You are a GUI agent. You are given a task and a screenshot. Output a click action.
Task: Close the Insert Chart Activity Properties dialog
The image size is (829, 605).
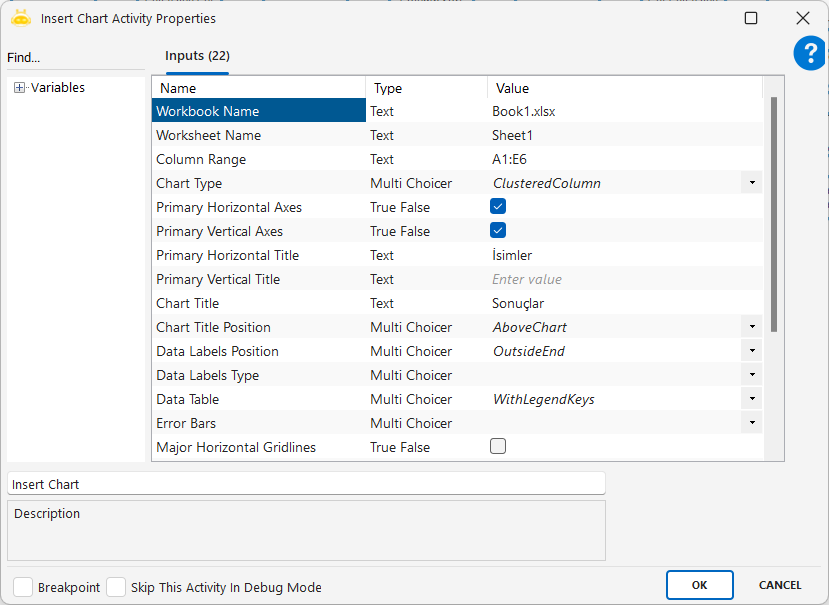pos(802,18)
